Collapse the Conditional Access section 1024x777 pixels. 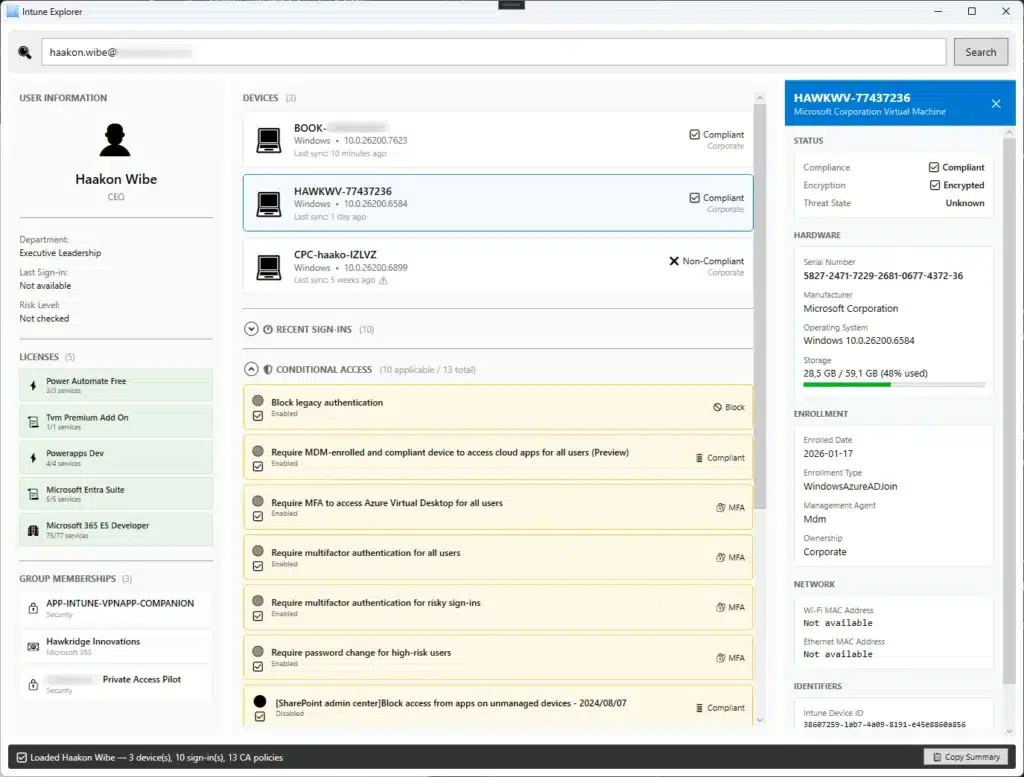[x=250, y=370]
